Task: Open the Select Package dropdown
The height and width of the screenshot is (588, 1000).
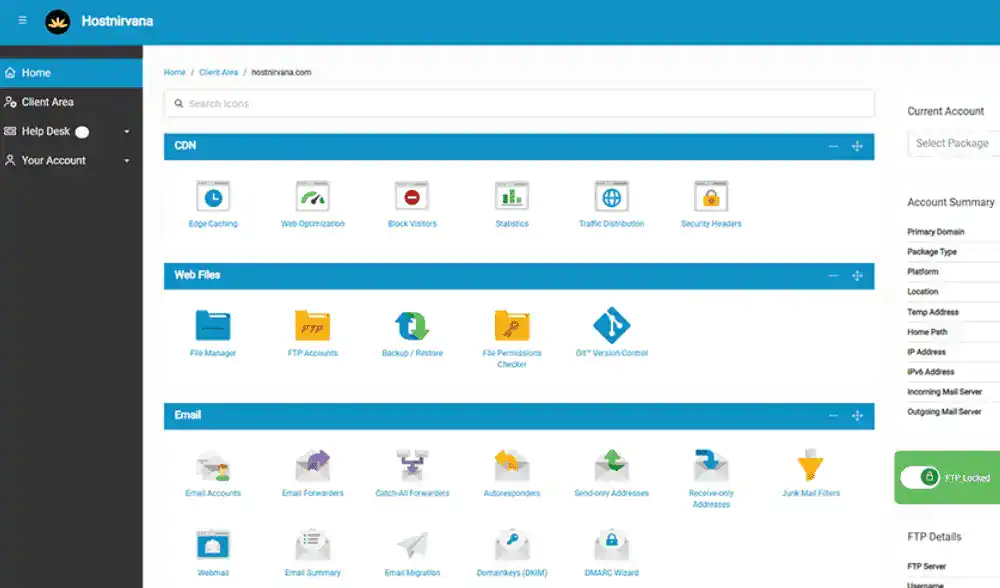Action: tap(952, 143)
